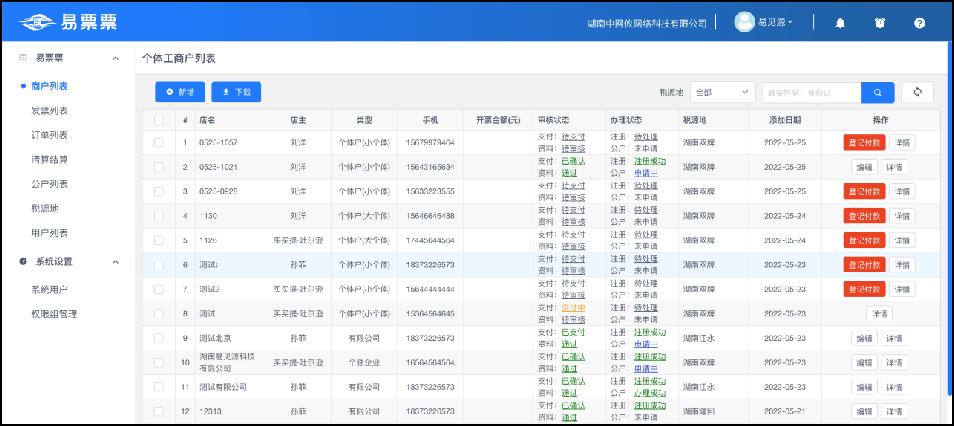This screenshot has width=954, height=426.
Task: Click 登记付款 for row 1
Action: point(865,142)
